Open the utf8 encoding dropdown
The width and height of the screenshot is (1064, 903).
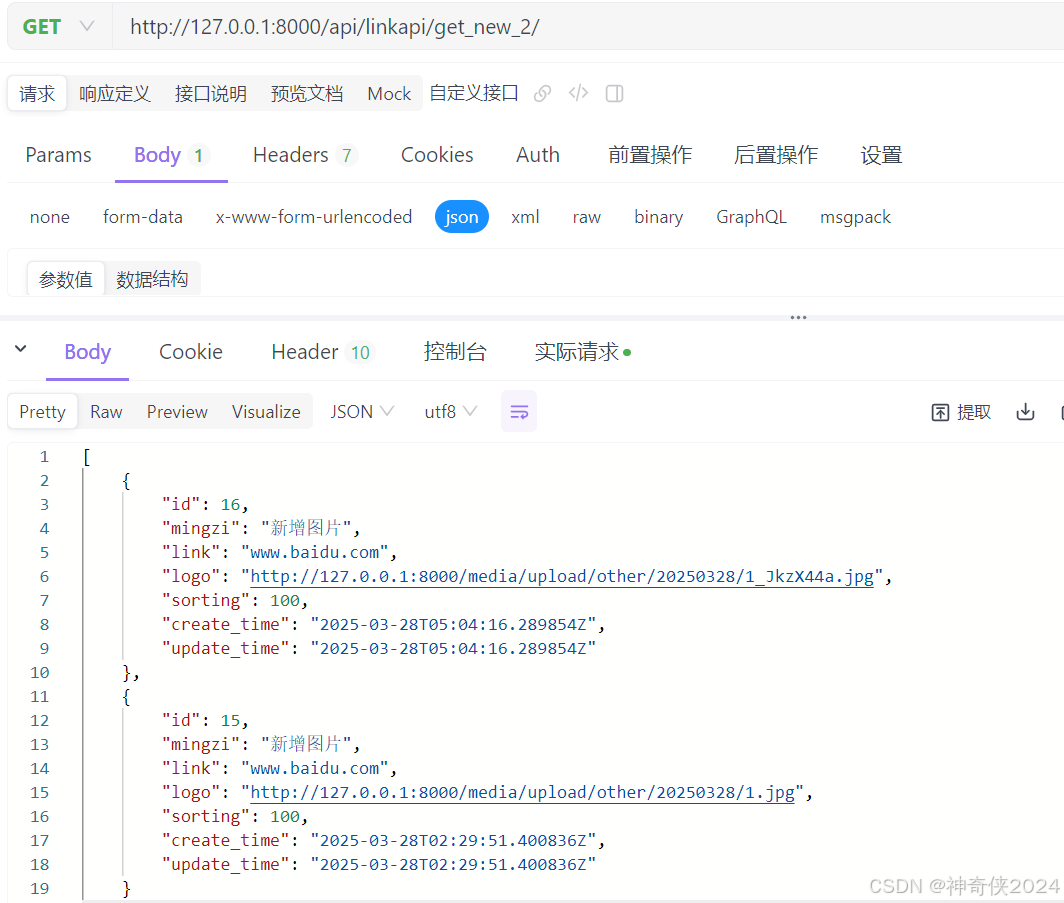pos(450,411)
